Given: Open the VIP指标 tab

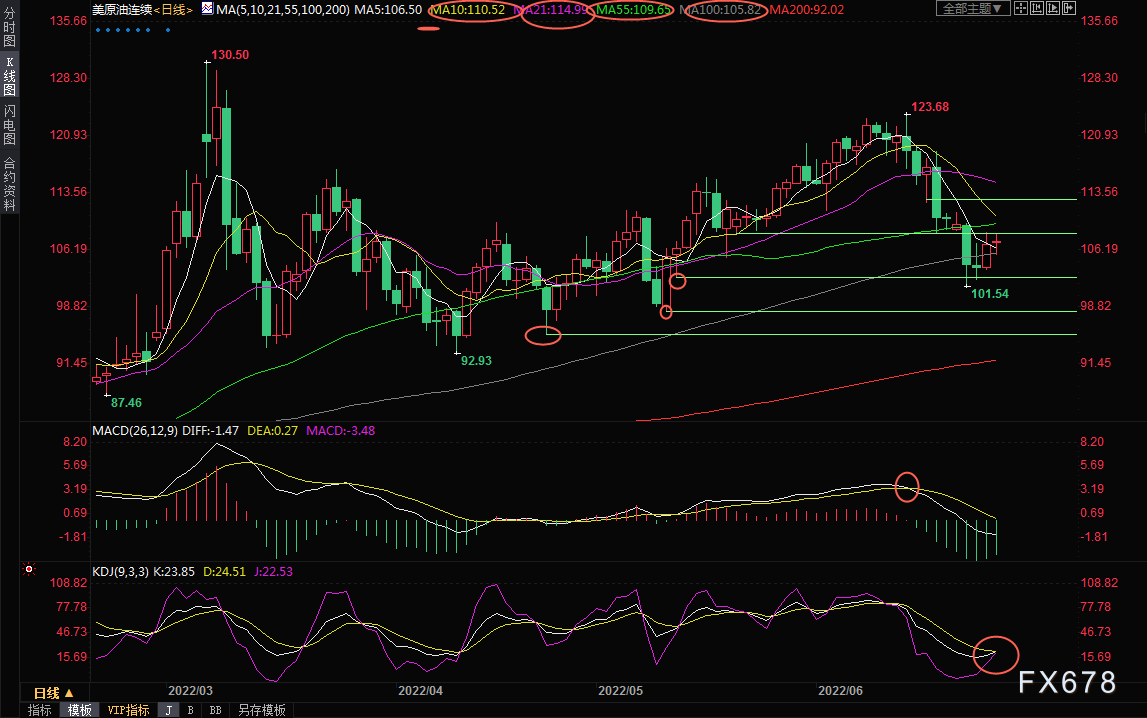Looking at the screenshot, I should [128, 710].
